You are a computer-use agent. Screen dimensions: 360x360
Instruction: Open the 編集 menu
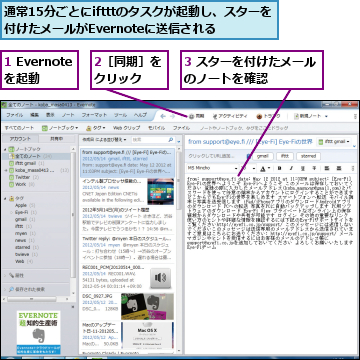[34, 115]
